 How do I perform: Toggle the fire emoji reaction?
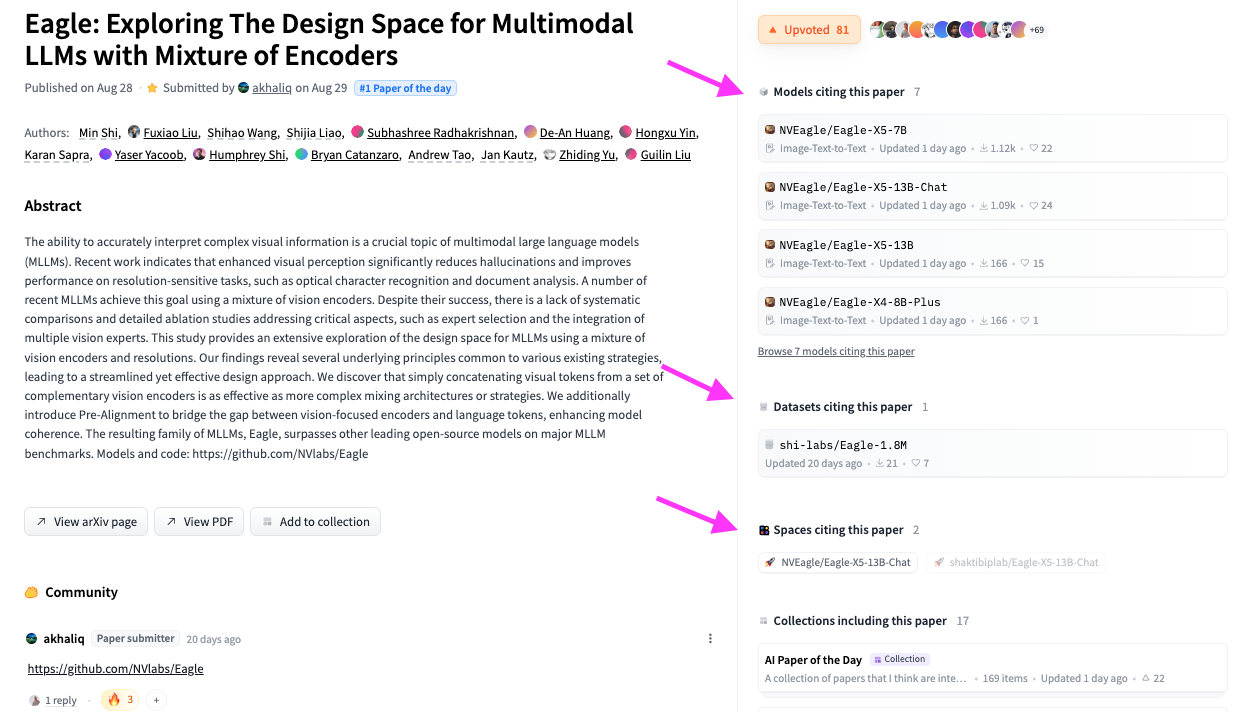[120, 700]
